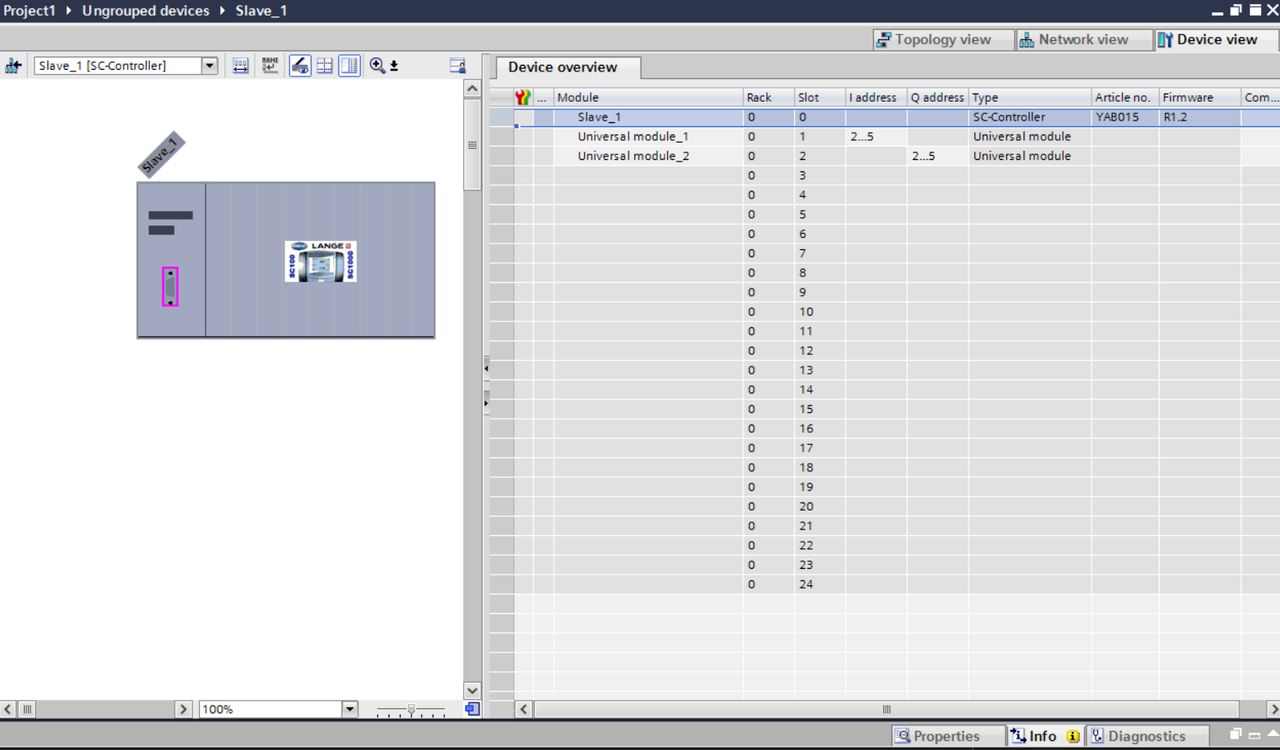Select the vertical split editor layout icon

point(349,66)
